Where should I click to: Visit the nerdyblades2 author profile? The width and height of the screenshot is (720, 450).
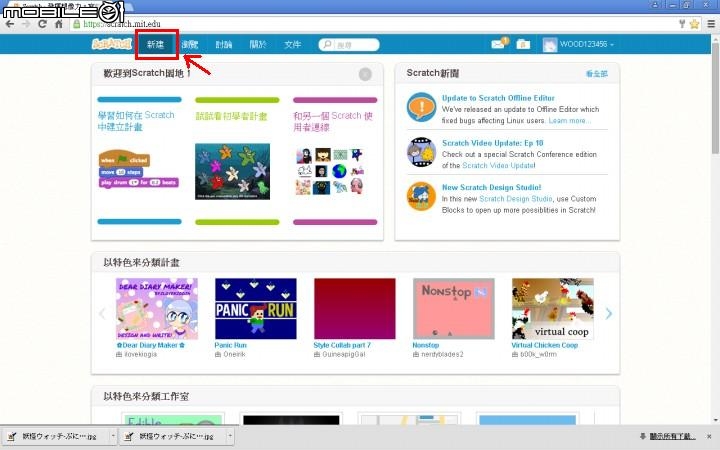(x=443, y=354)
